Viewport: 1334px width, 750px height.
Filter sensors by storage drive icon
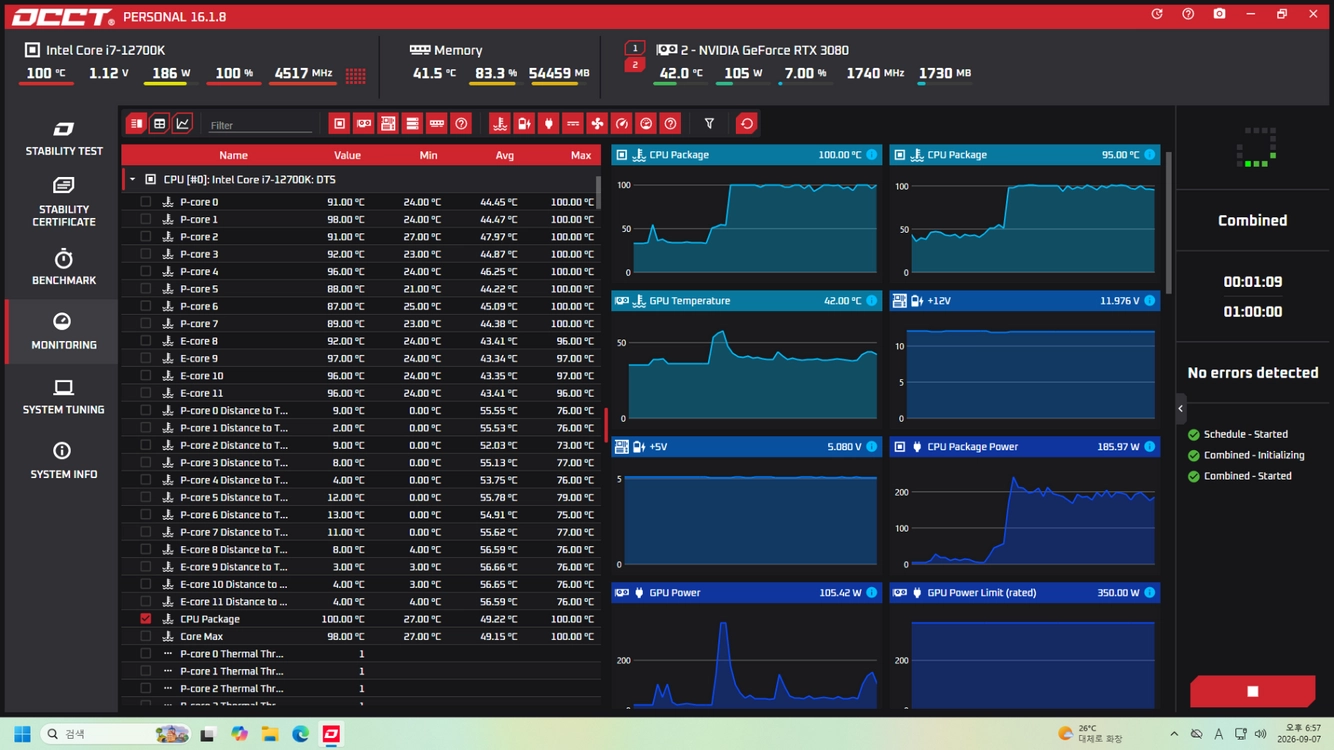[412, 124]
